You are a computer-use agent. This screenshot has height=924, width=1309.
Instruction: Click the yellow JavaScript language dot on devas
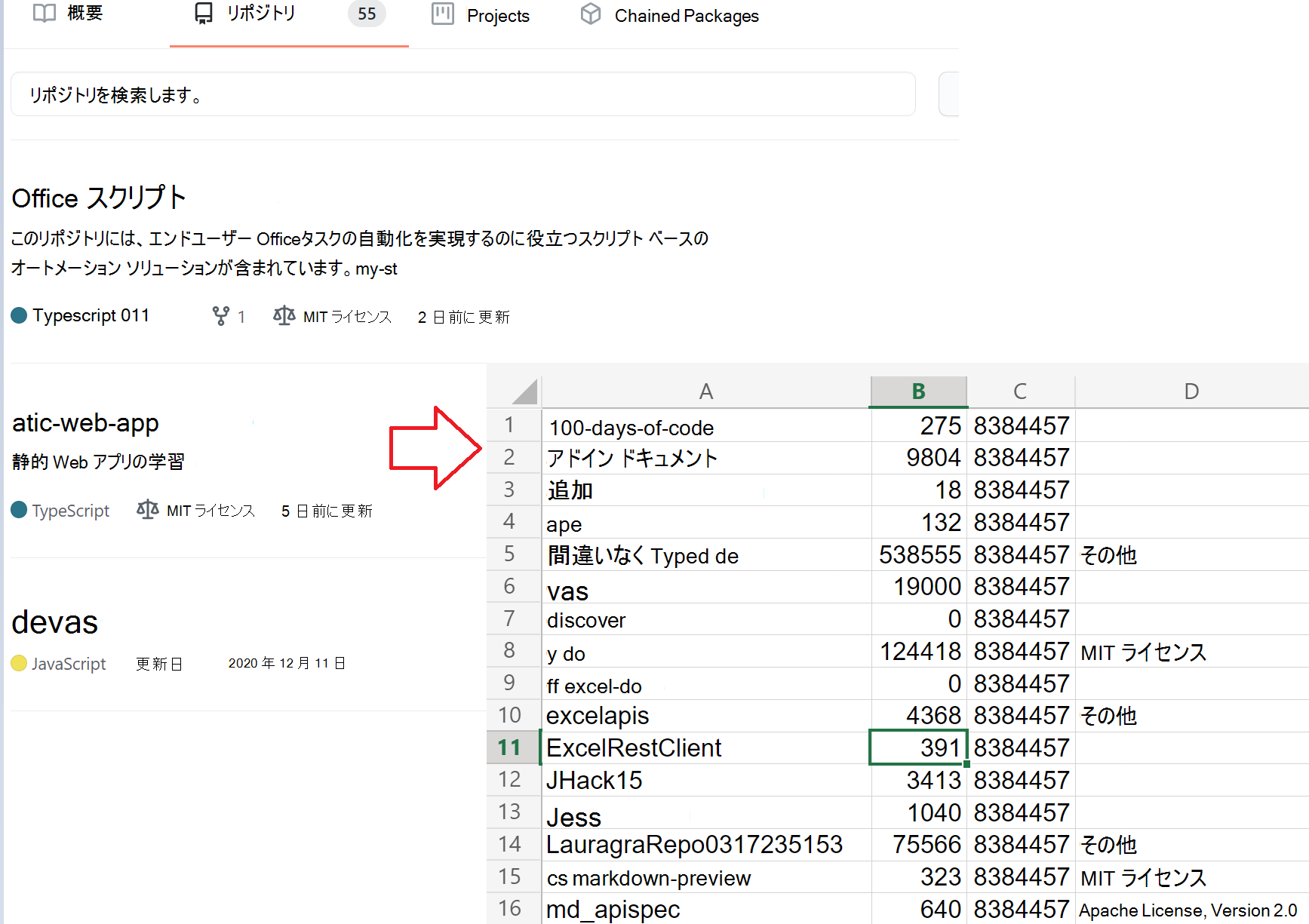tap(19, 663)
